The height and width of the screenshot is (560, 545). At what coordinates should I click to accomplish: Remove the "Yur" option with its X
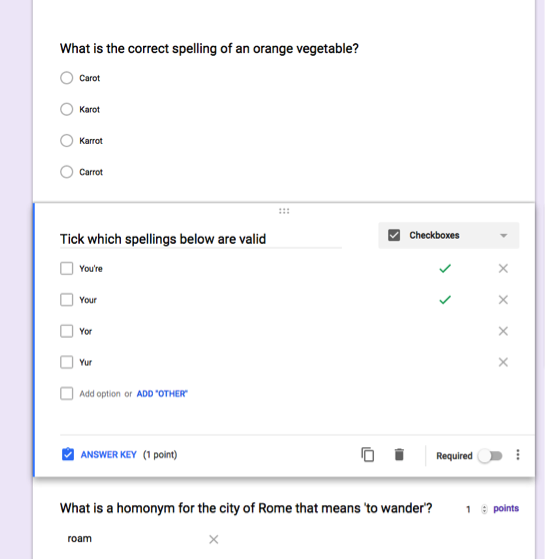point(503,362)
